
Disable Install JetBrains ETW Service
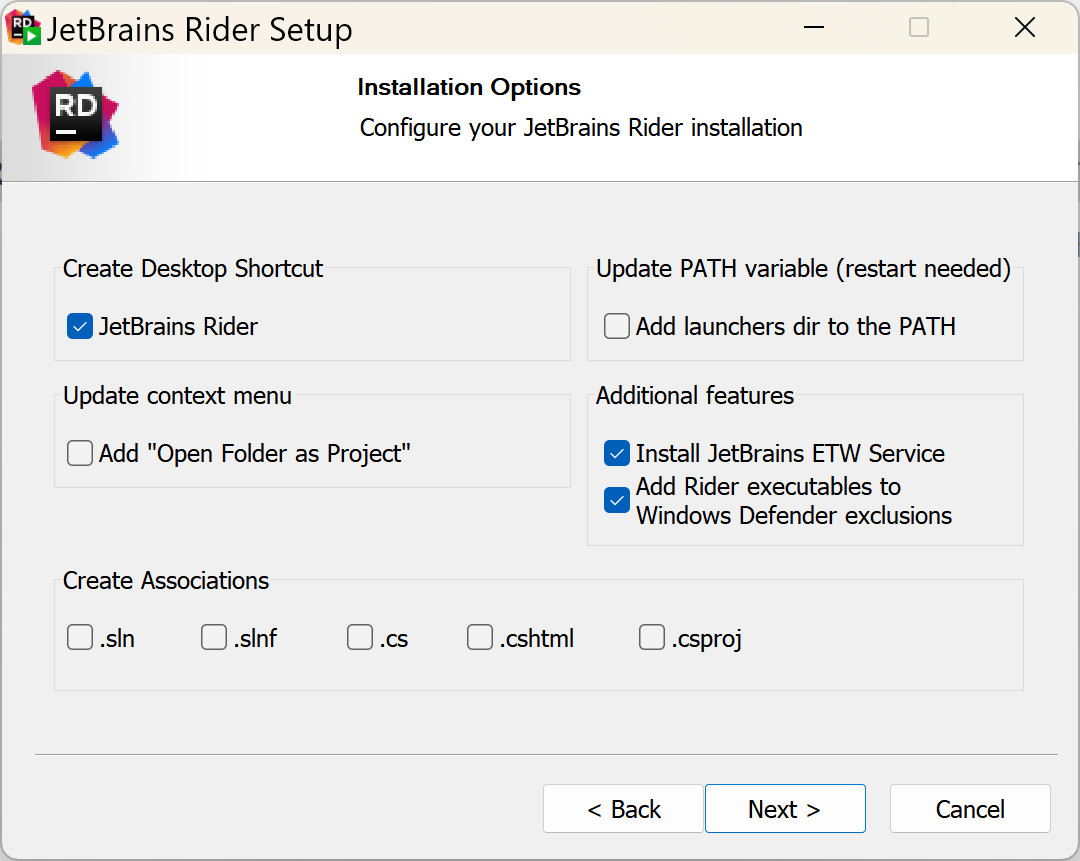pyautogui.click(x=617, y=453)
